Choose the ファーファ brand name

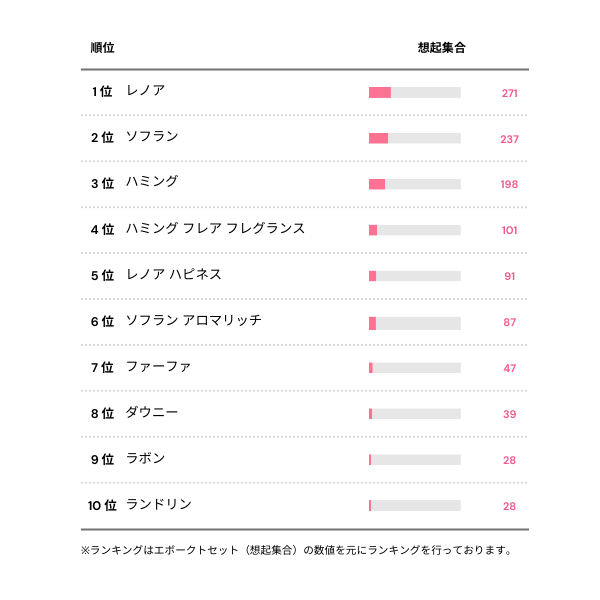tap(158, 367)
